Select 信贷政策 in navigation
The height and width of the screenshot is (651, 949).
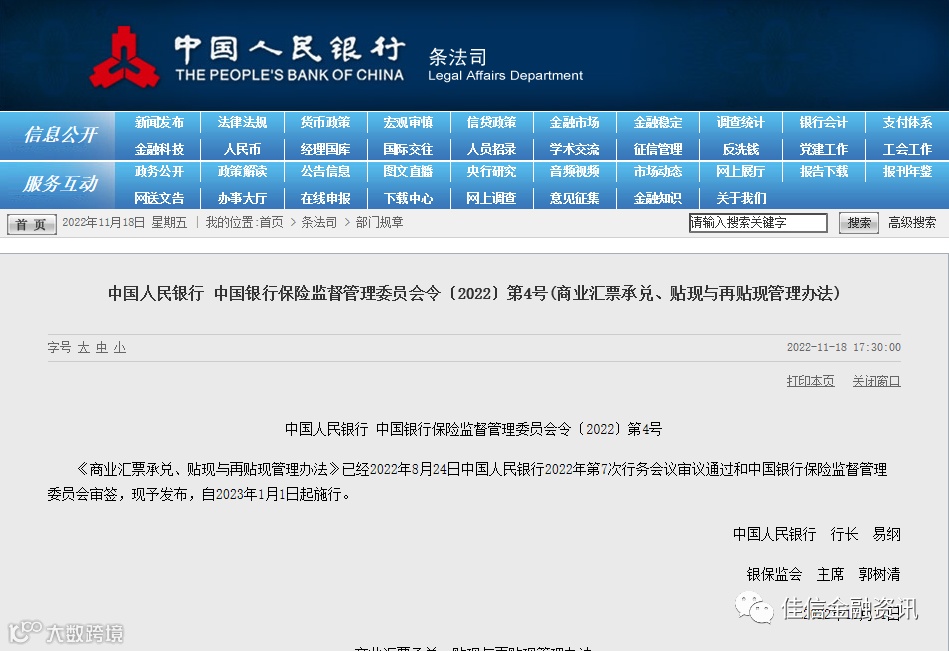pyautogui.click(x=491, y=122)
